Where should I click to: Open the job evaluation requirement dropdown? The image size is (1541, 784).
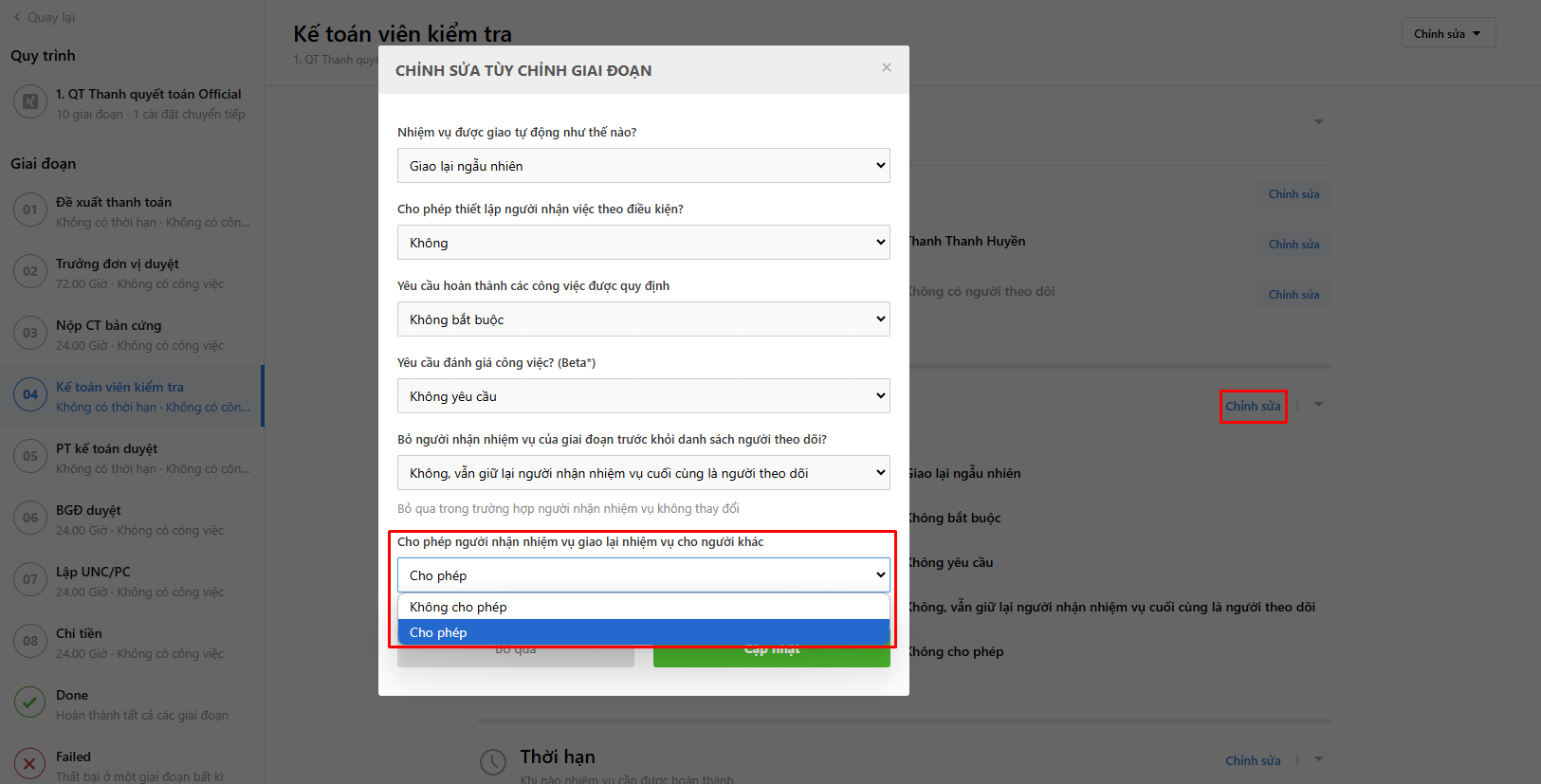pos(644,396)
